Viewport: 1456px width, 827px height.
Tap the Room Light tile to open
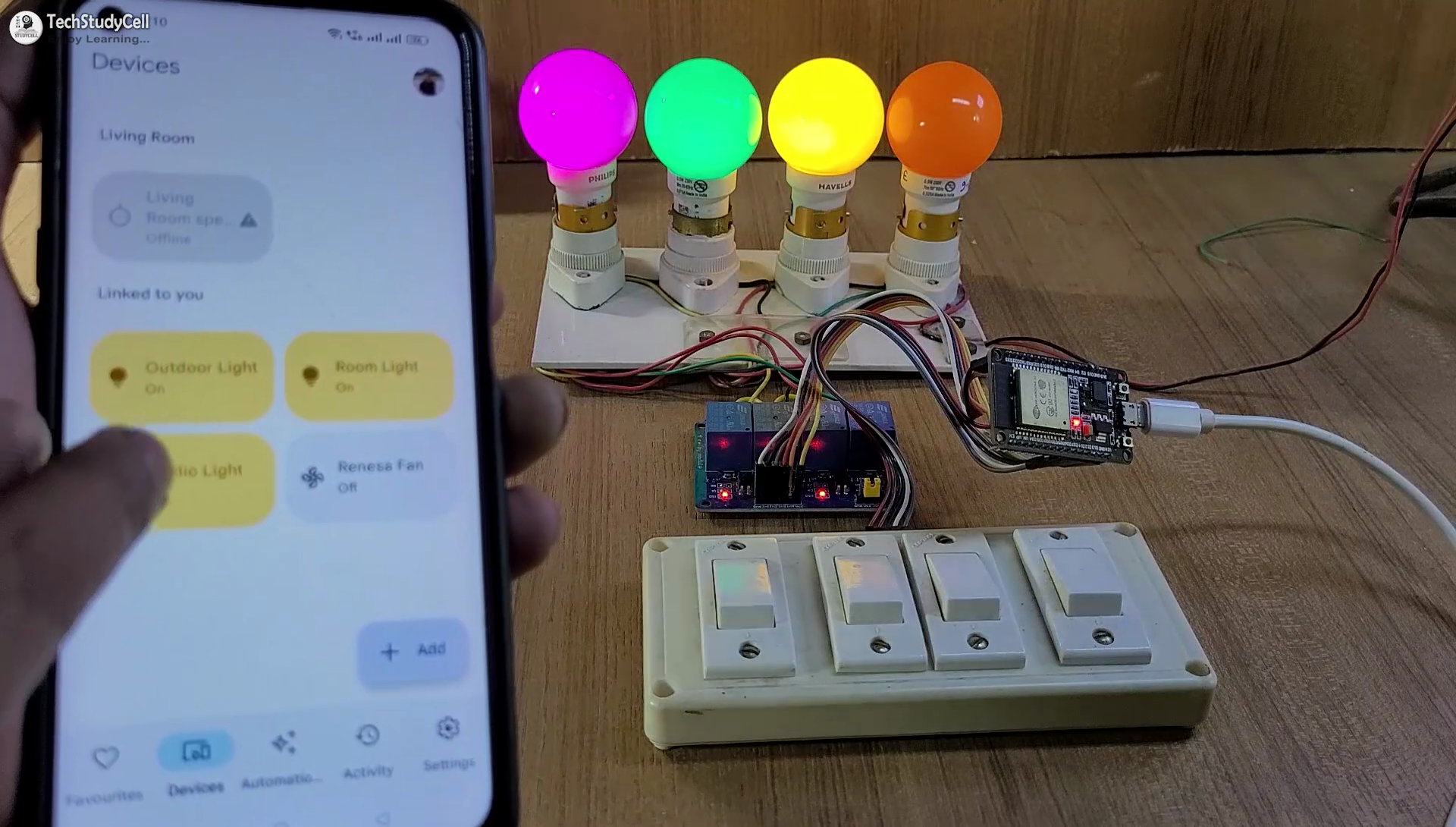[x=370, y=375]
